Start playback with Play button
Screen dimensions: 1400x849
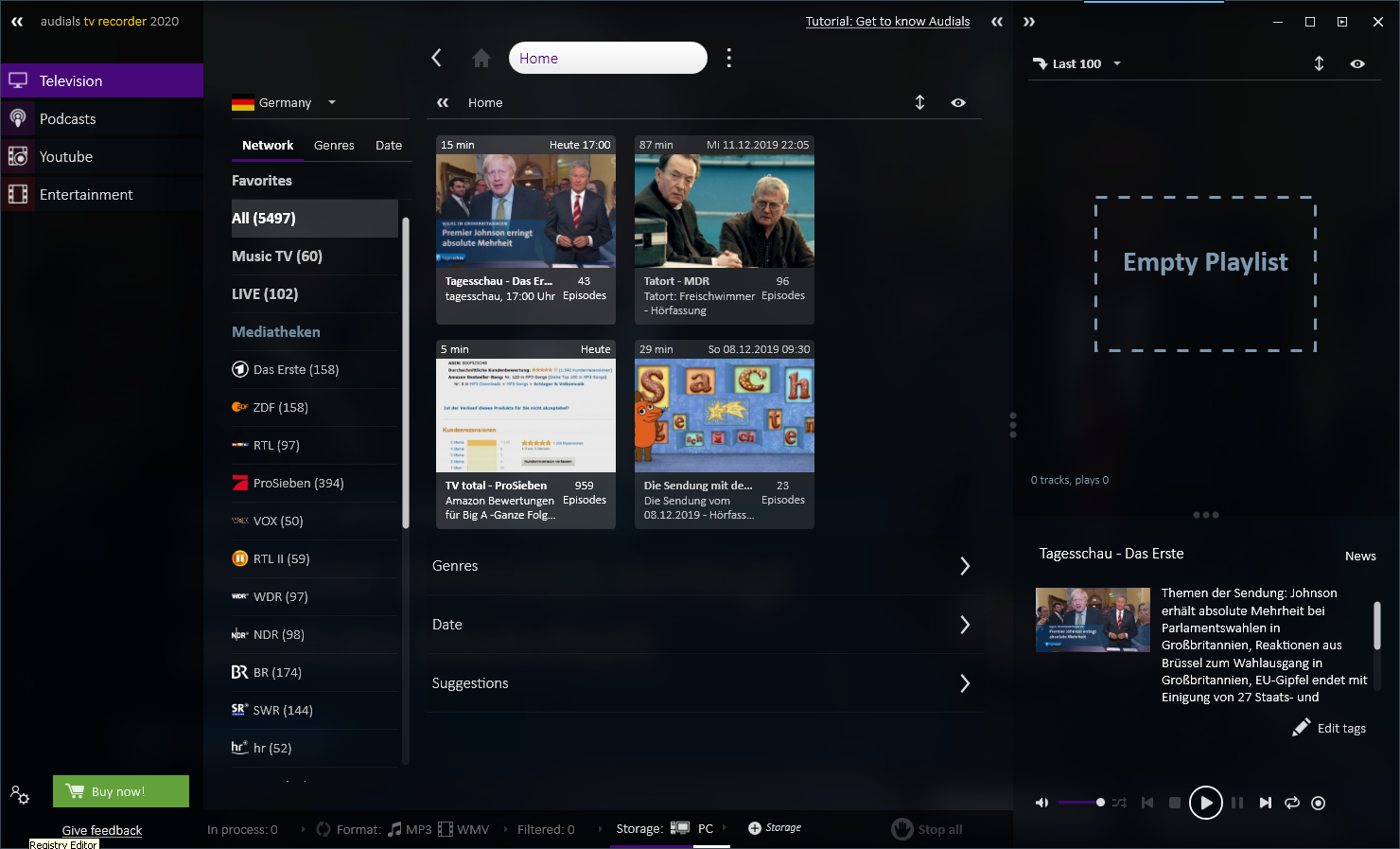click(x=1205, y=803)
